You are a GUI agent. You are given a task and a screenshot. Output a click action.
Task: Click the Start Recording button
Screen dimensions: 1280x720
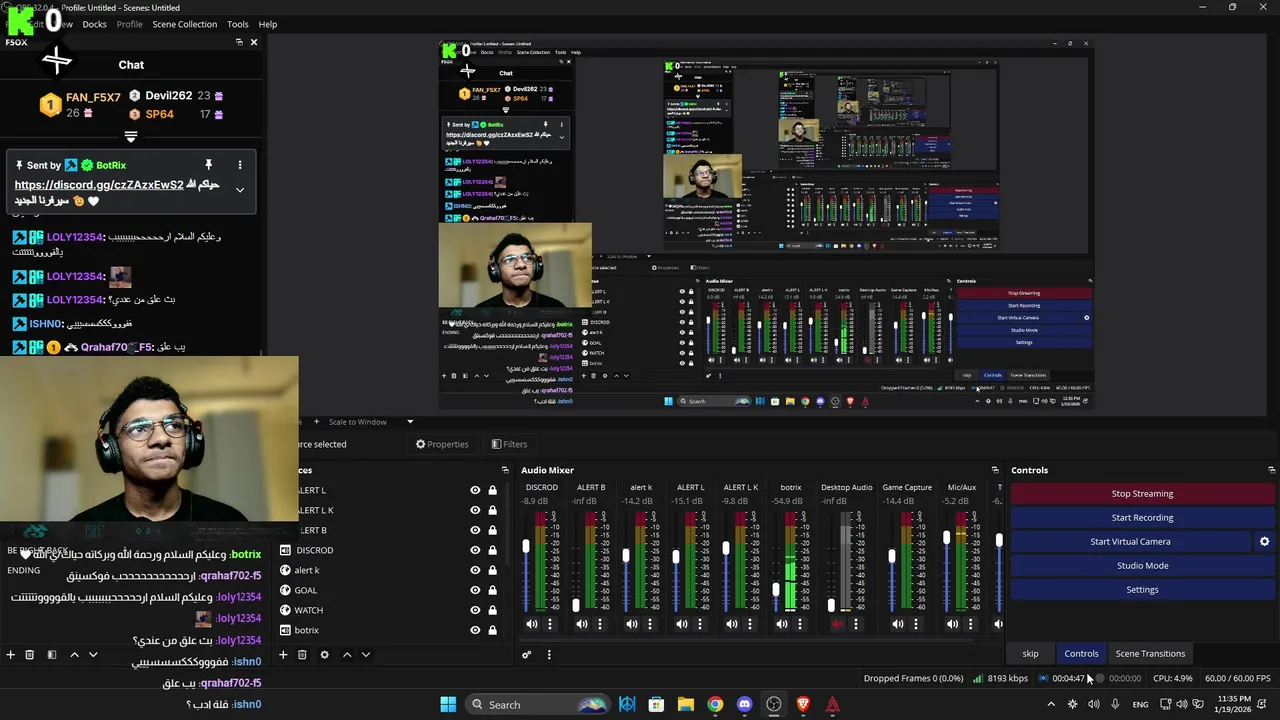(x=1142, y=518)
